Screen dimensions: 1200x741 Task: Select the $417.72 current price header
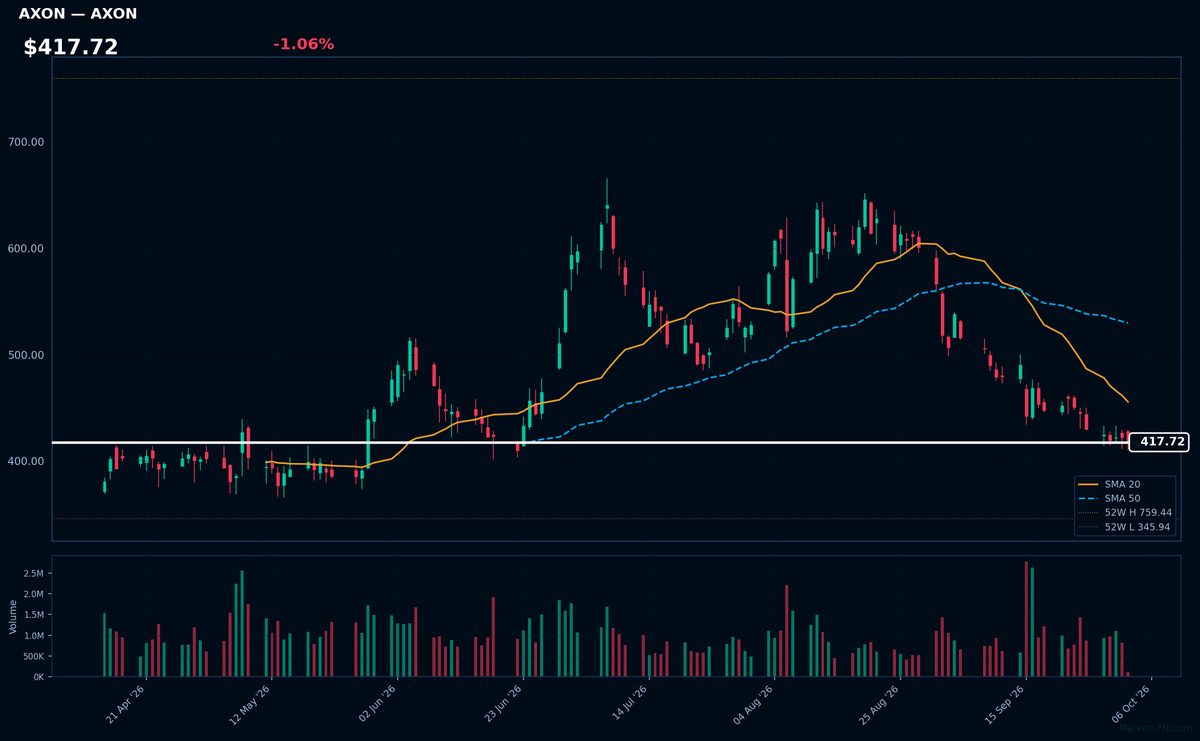pos(71,47)
